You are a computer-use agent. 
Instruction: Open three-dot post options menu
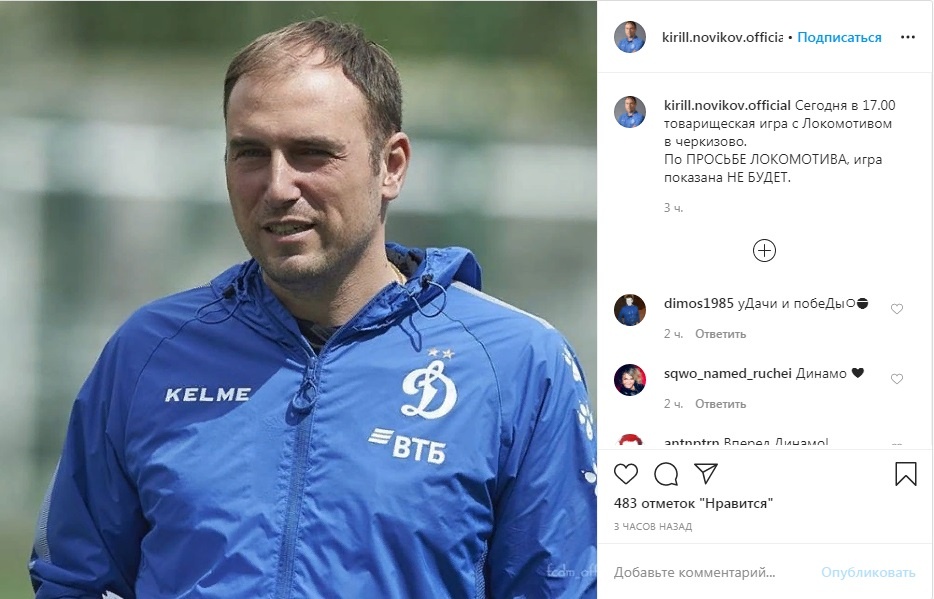[x=907, y=37]
